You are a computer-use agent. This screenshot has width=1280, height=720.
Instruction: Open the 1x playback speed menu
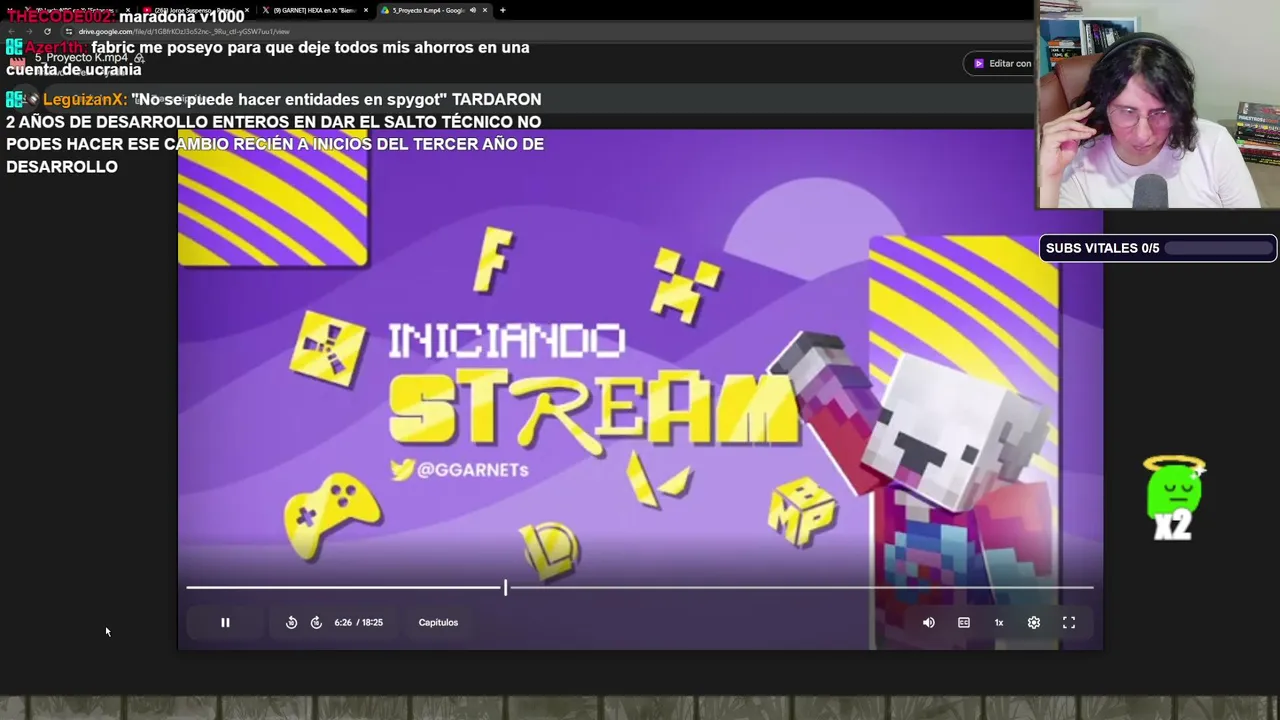point(999,622)
